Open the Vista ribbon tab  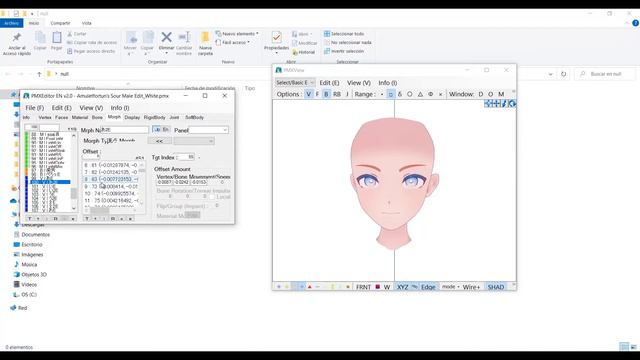(87, 23)
